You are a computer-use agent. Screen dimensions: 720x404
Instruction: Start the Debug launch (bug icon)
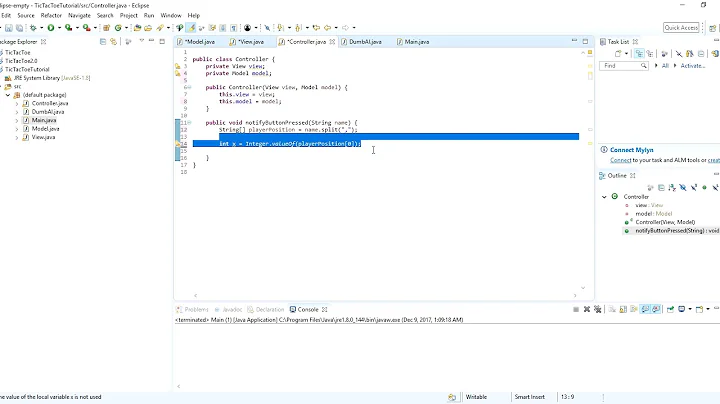click(33, 28)
